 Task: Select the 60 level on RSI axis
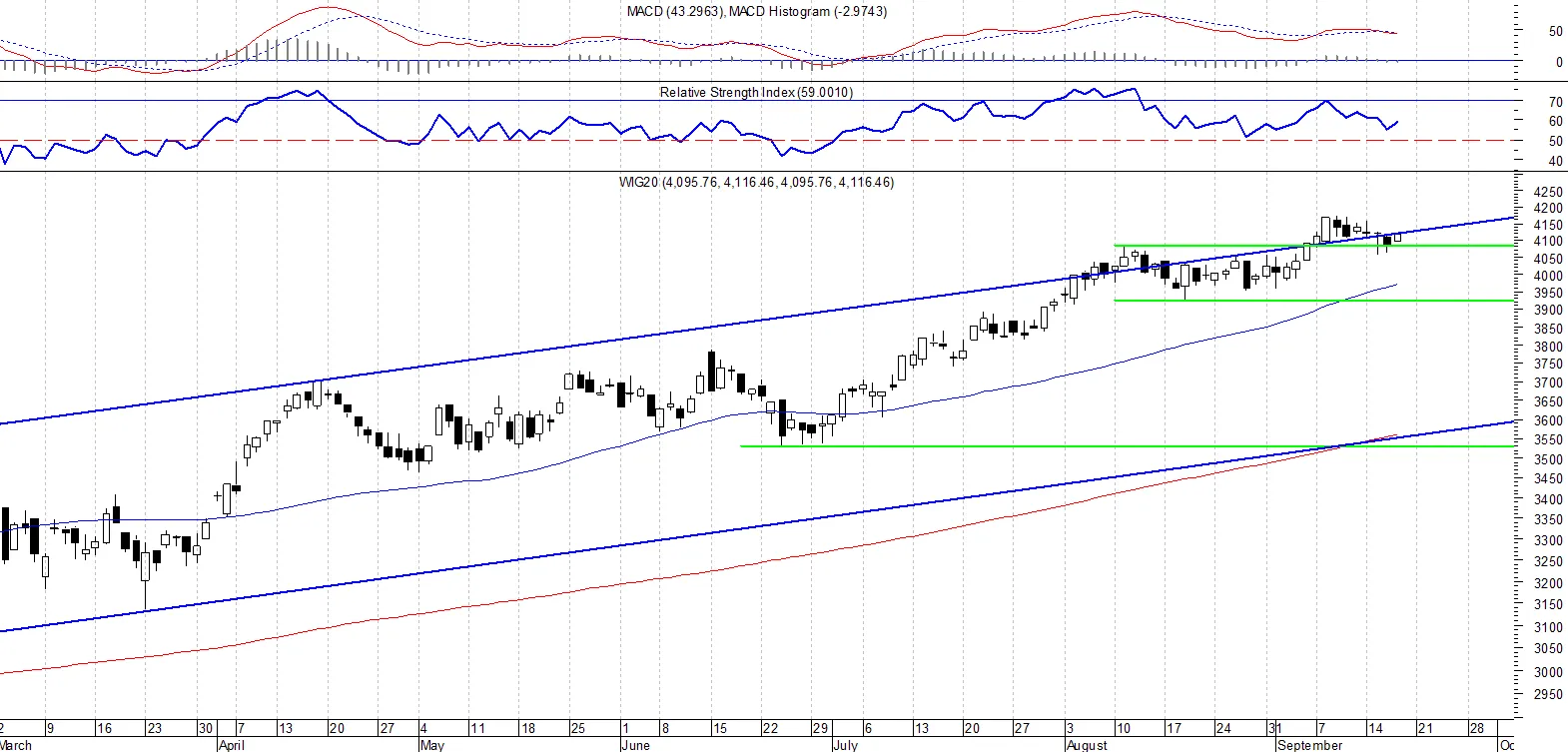pos(1555,121)
